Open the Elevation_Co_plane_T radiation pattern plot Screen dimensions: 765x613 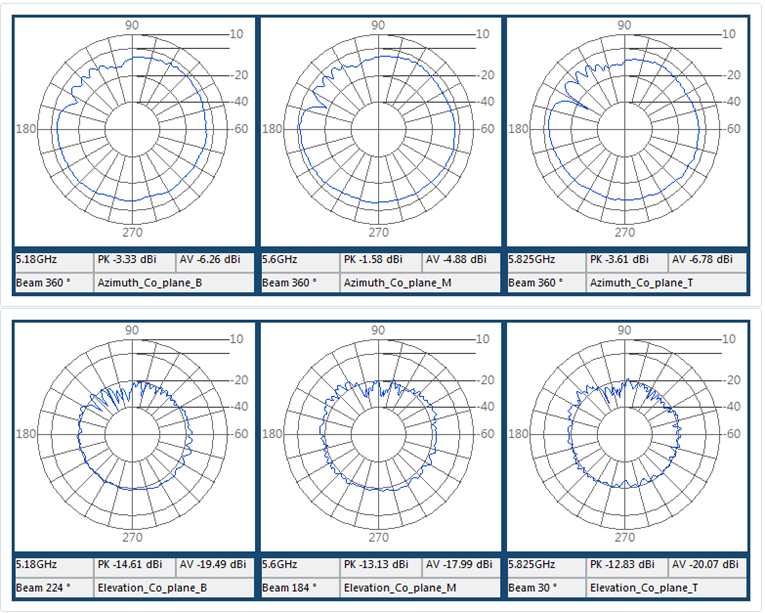tap(624, 433)
